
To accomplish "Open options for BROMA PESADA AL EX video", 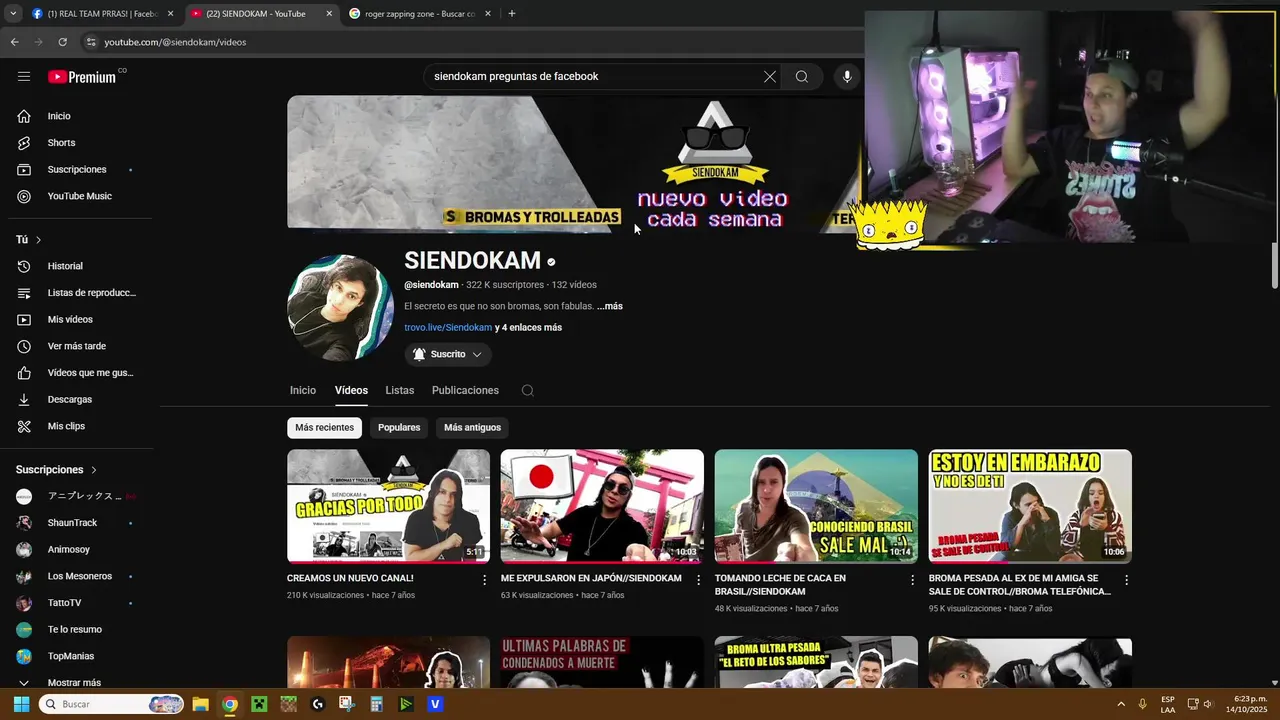I will (1126, 580).
